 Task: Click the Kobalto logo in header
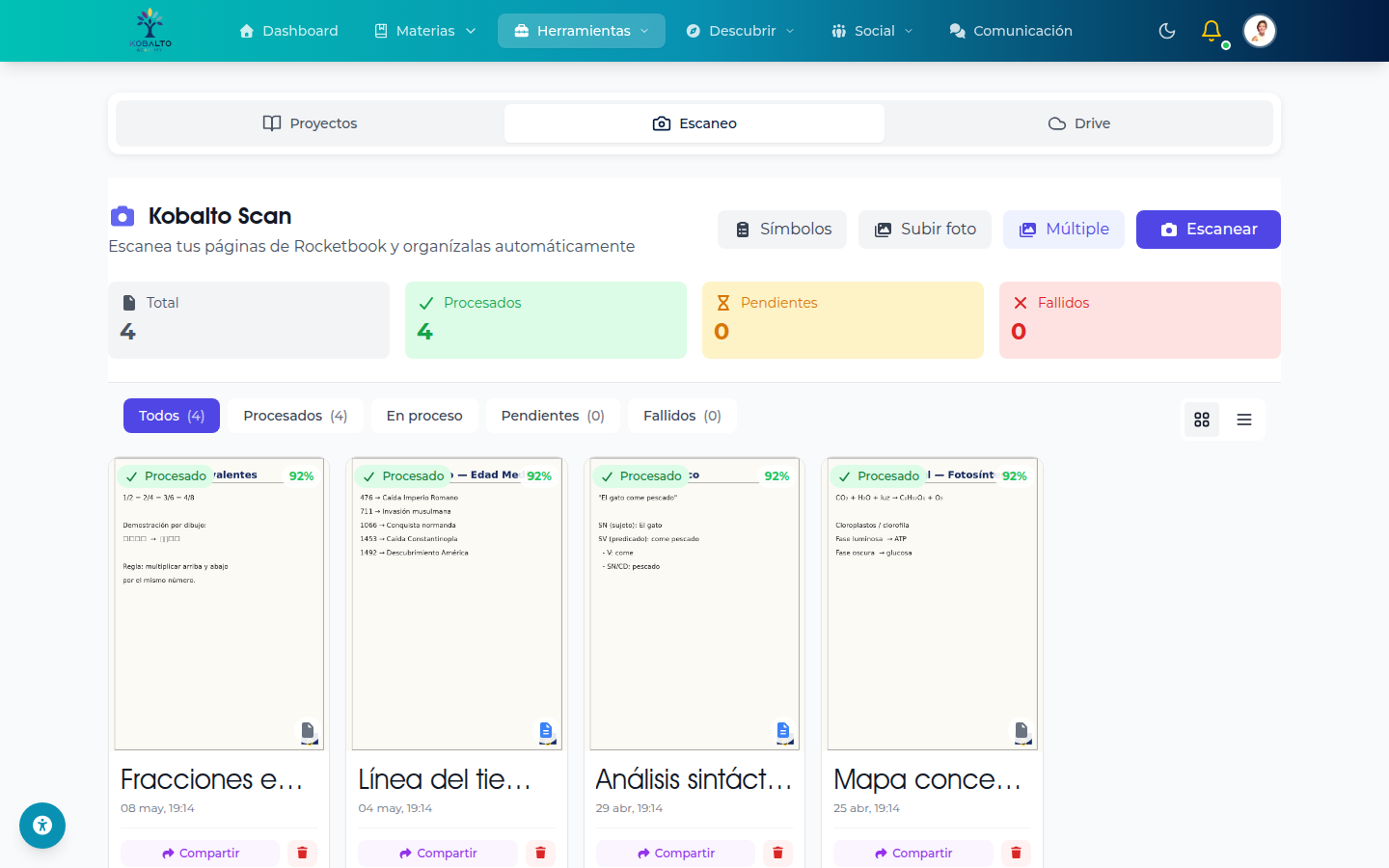(150, 30)
